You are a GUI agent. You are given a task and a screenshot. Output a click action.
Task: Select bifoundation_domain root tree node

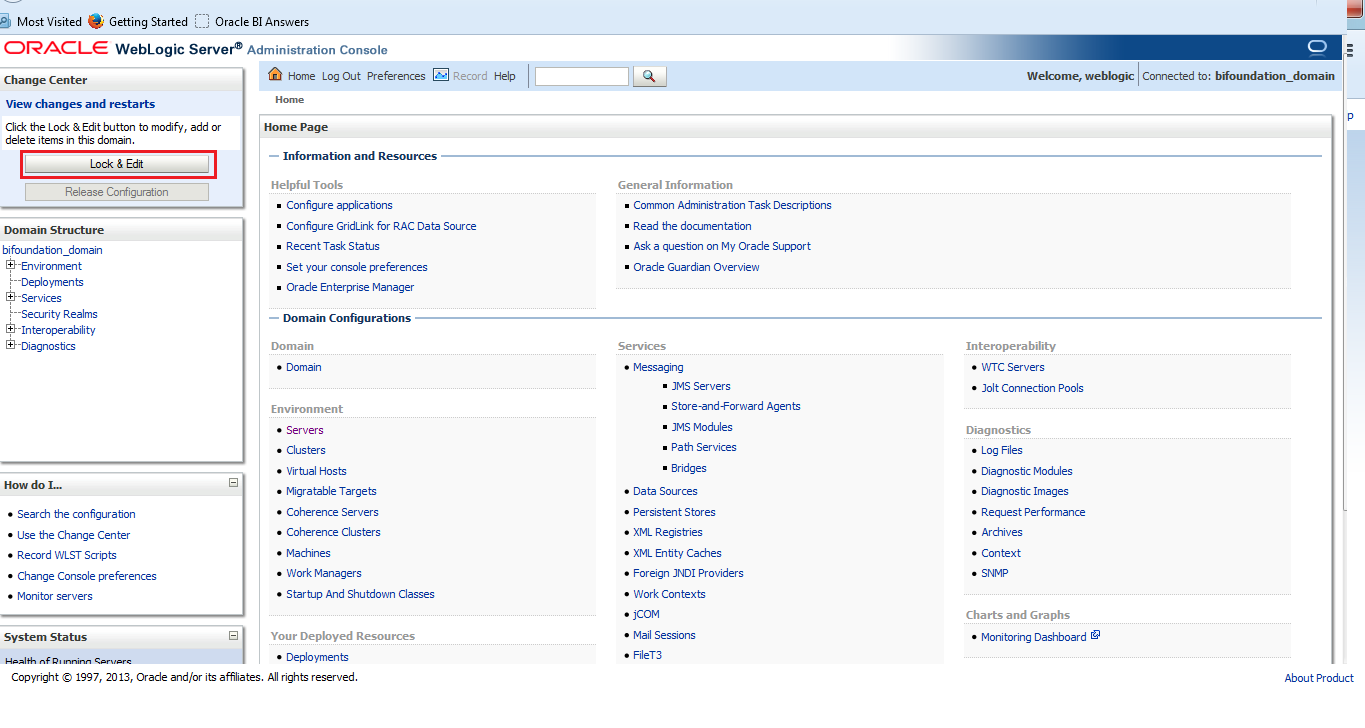[x=52, y=250]
